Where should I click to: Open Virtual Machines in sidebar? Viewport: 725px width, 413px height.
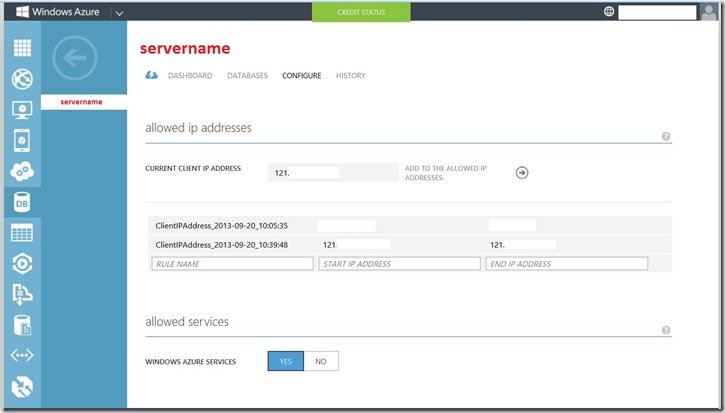click(21, 109)
